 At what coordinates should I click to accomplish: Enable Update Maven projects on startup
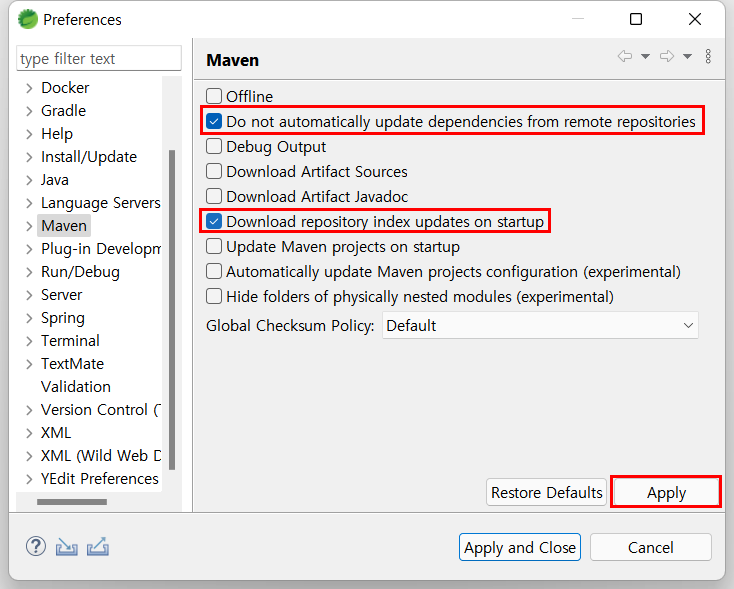pos(214,246)
